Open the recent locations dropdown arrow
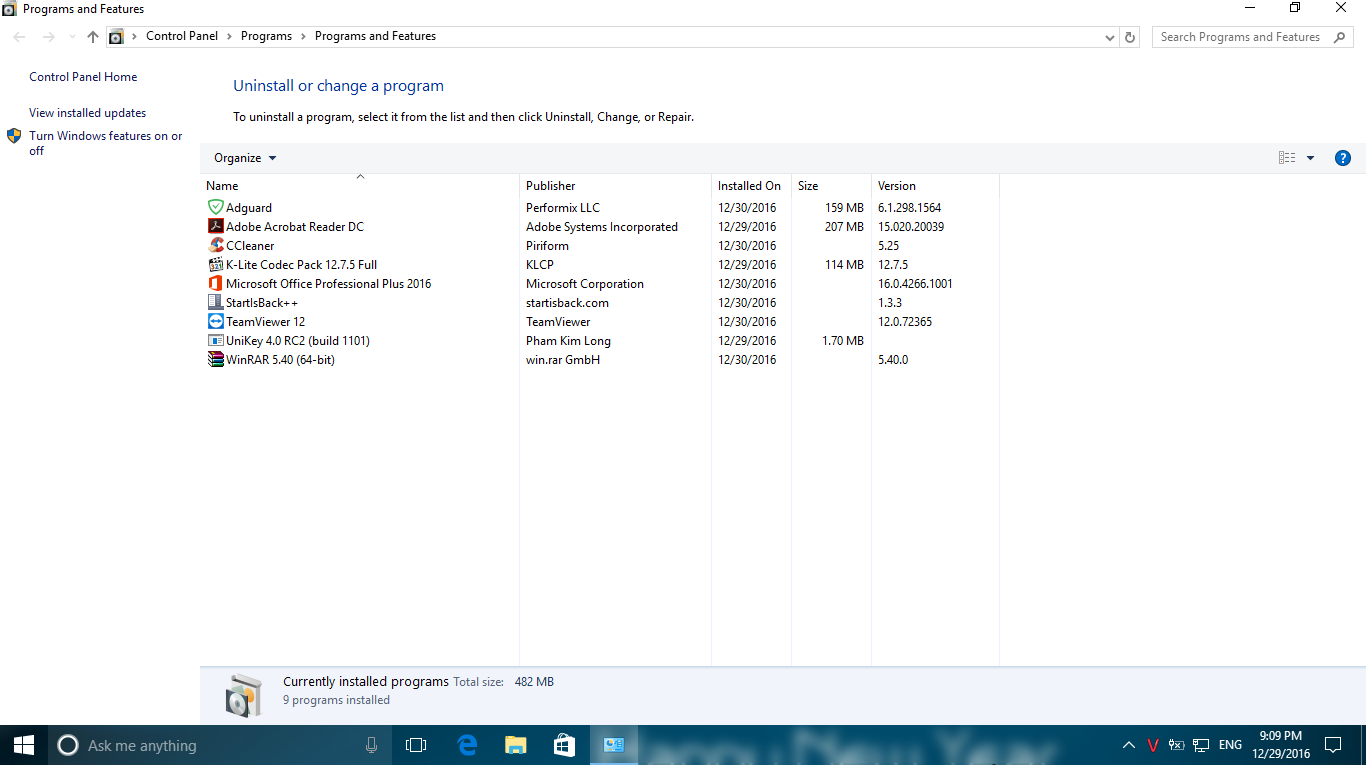 (72, 37)
